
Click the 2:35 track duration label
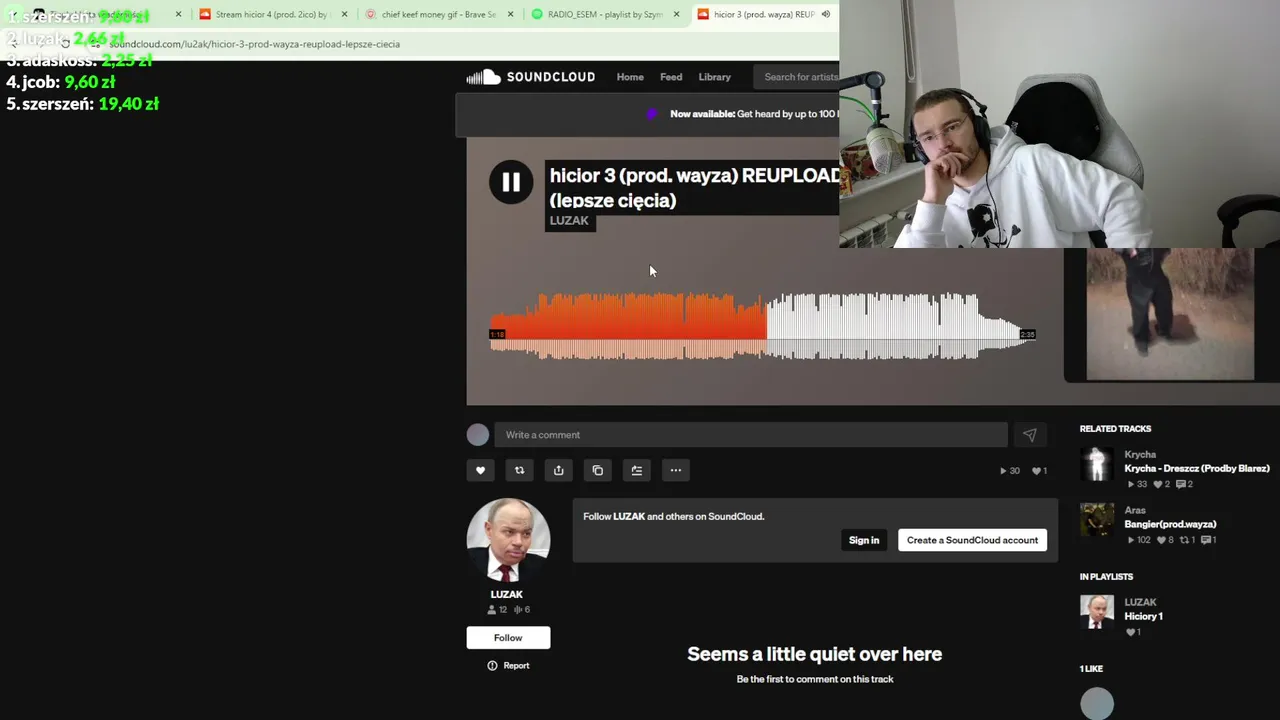tap(1027, 334)
